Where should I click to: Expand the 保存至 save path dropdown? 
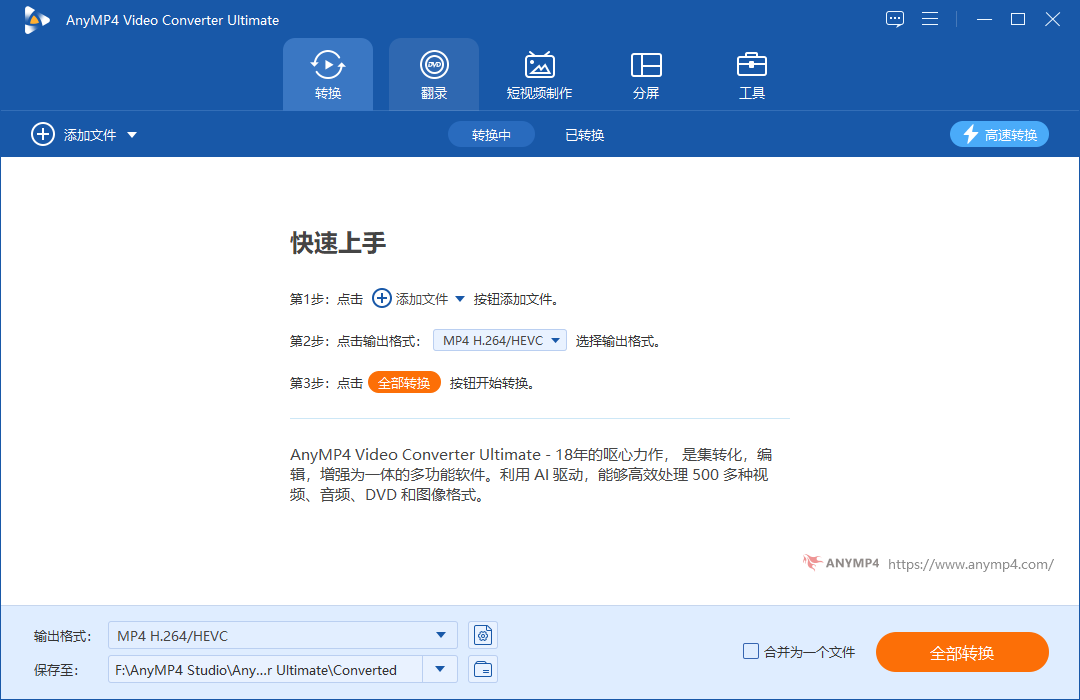click(x=440, y=669)
